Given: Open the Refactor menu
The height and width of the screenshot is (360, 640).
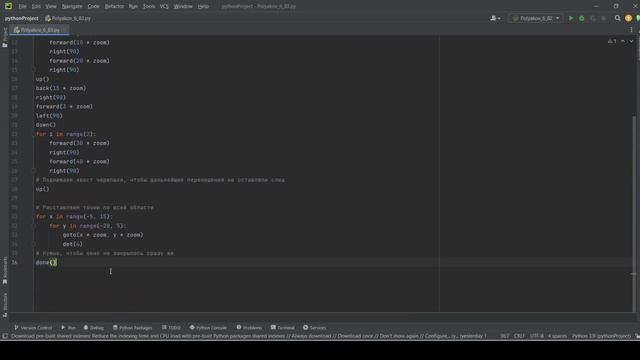Looking at the screenshot, I should pos(114,6).
